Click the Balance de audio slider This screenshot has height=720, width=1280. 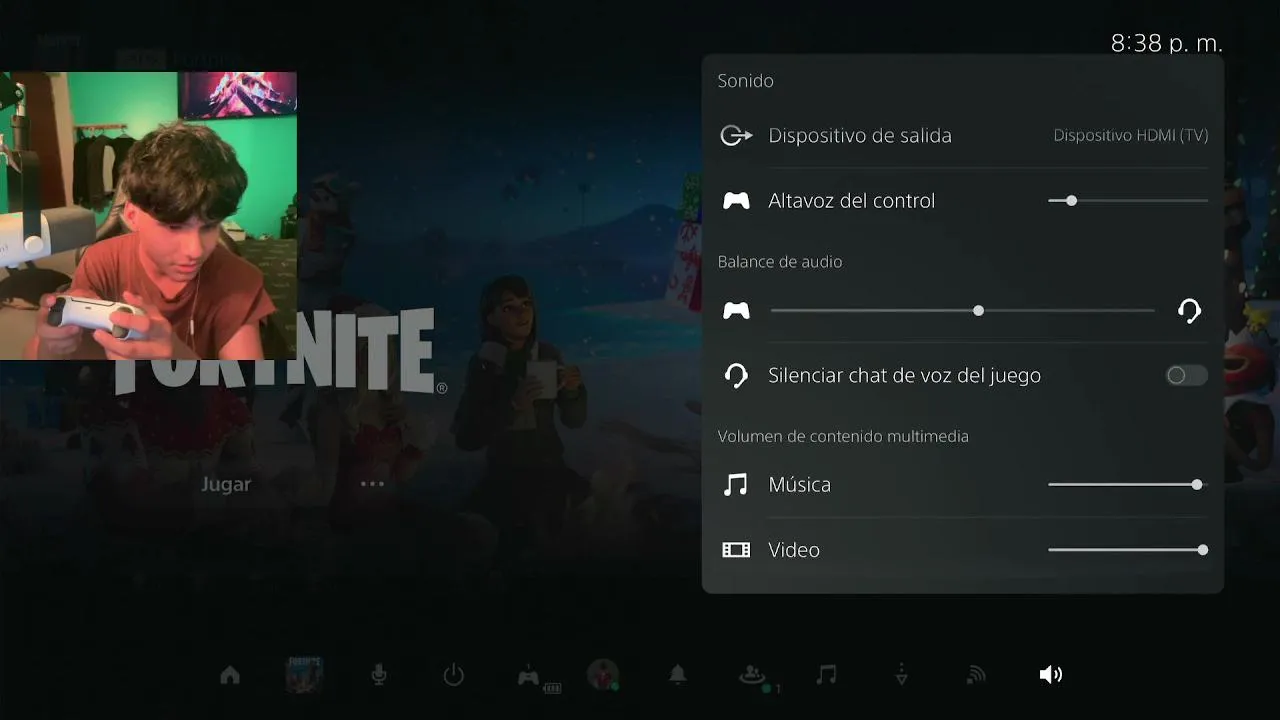tap(963, 311)
